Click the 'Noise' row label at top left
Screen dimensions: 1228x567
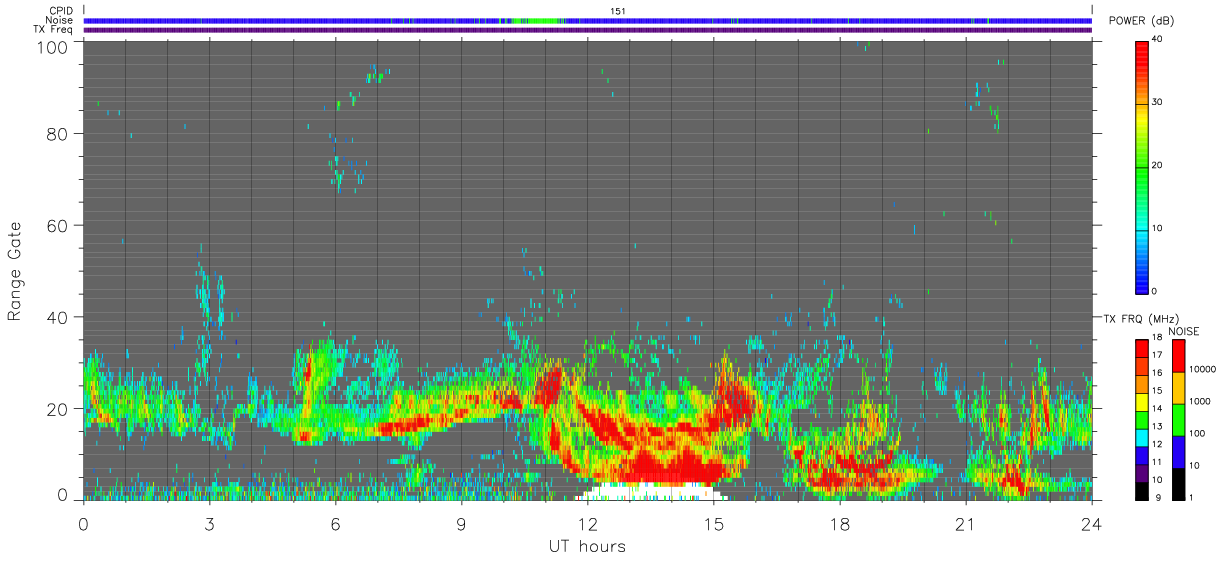(61, 20)
